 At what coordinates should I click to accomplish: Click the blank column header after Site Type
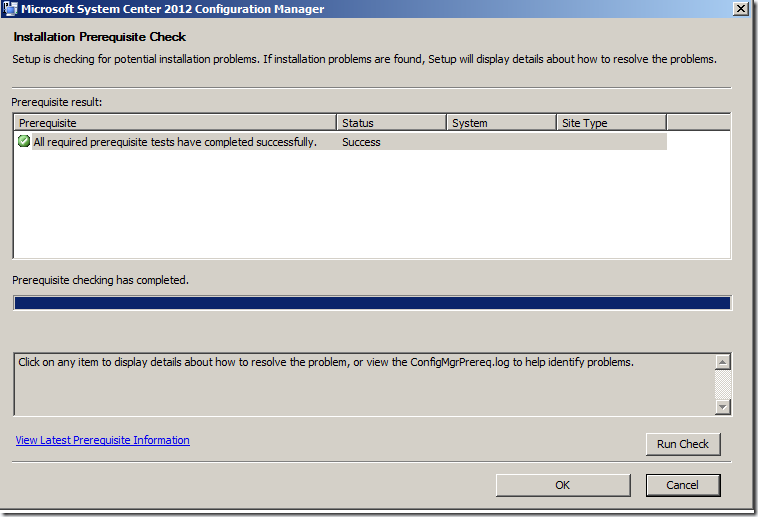tap(697, 123)
